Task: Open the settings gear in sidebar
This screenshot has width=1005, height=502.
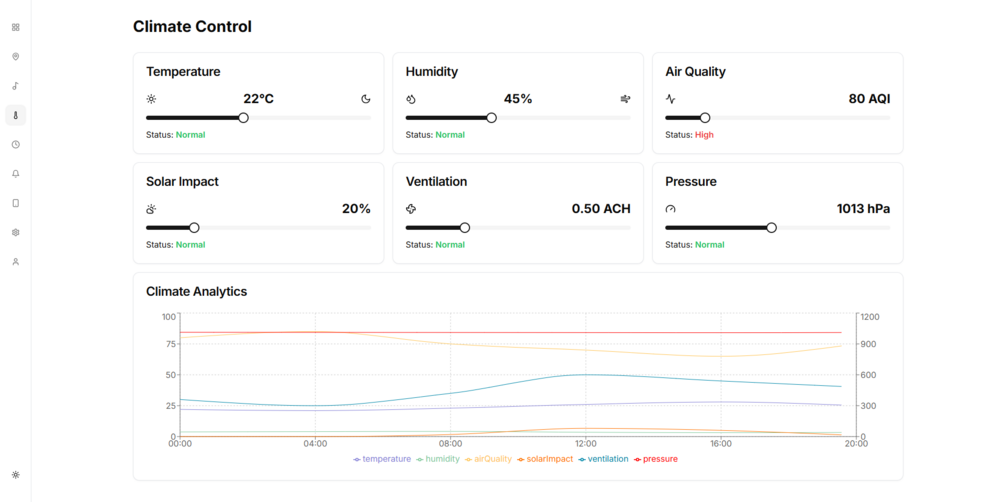Action: tap(15, 232)
